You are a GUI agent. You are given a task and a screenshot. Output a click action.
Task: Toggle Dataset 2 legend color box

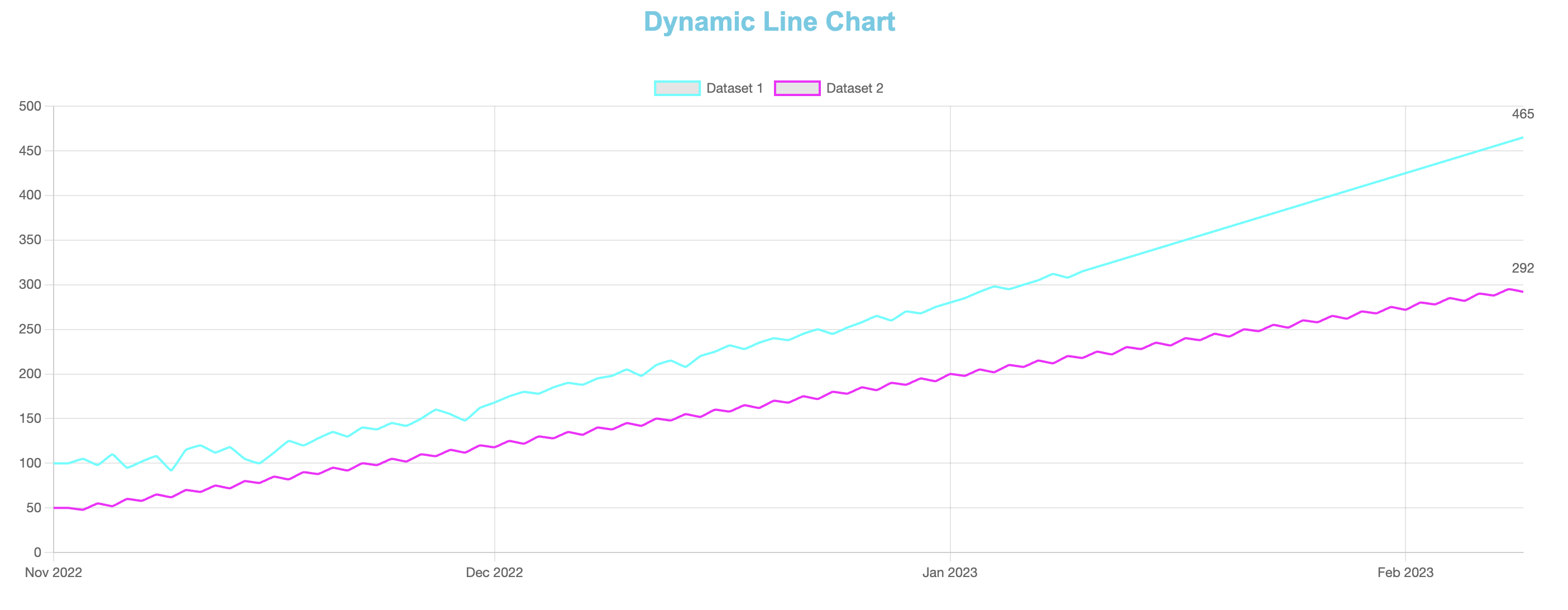[x=797, y=88]
